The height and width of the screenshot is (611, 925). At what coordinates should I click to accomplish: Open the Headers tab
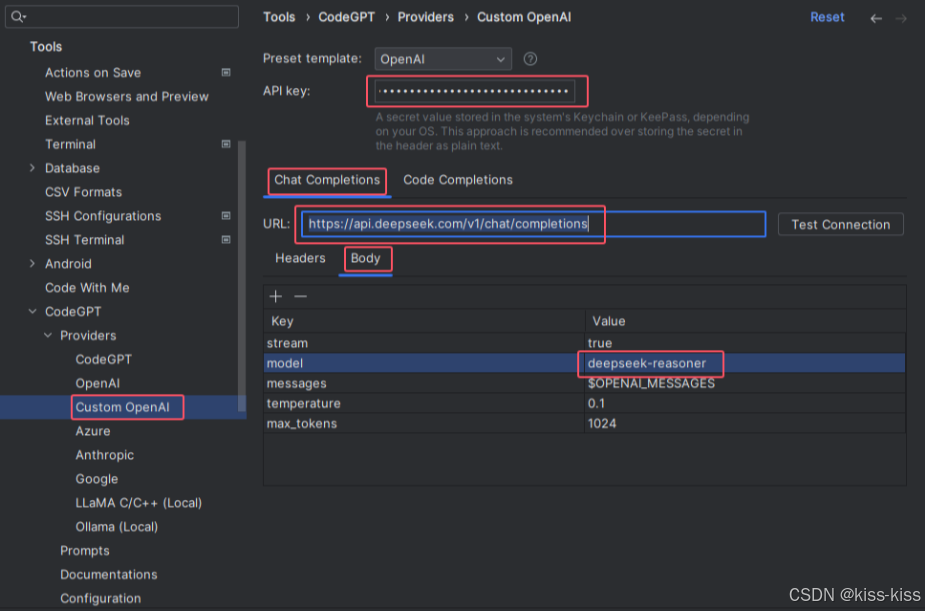pos(300,258)
